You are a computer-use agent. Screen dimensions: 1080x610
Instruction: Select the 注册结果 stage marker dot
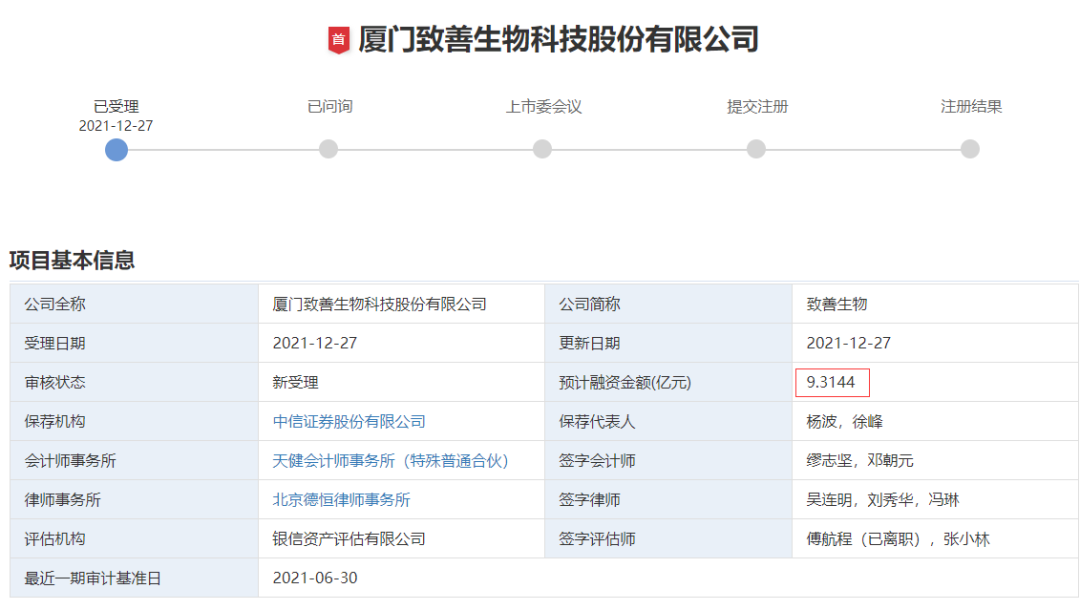pos(970,149)
